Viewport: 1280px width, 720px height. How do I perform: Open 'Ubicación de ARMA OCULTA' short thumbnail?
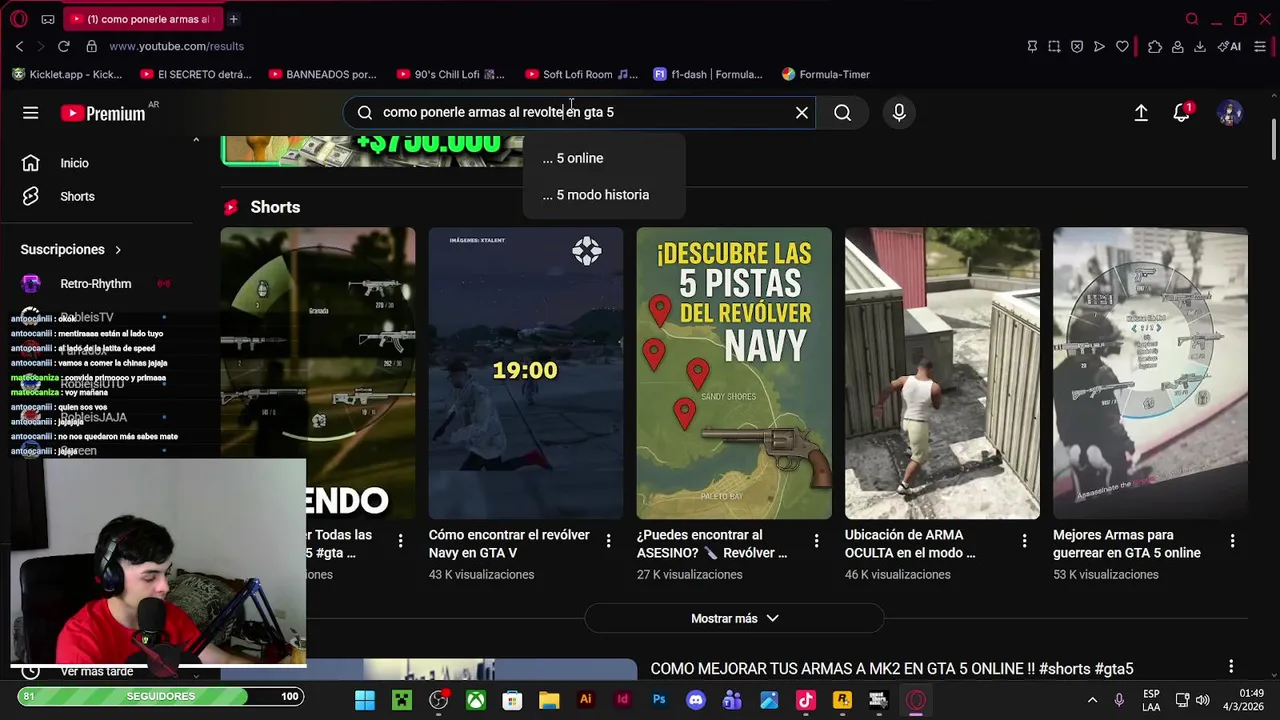coord(941,373)
